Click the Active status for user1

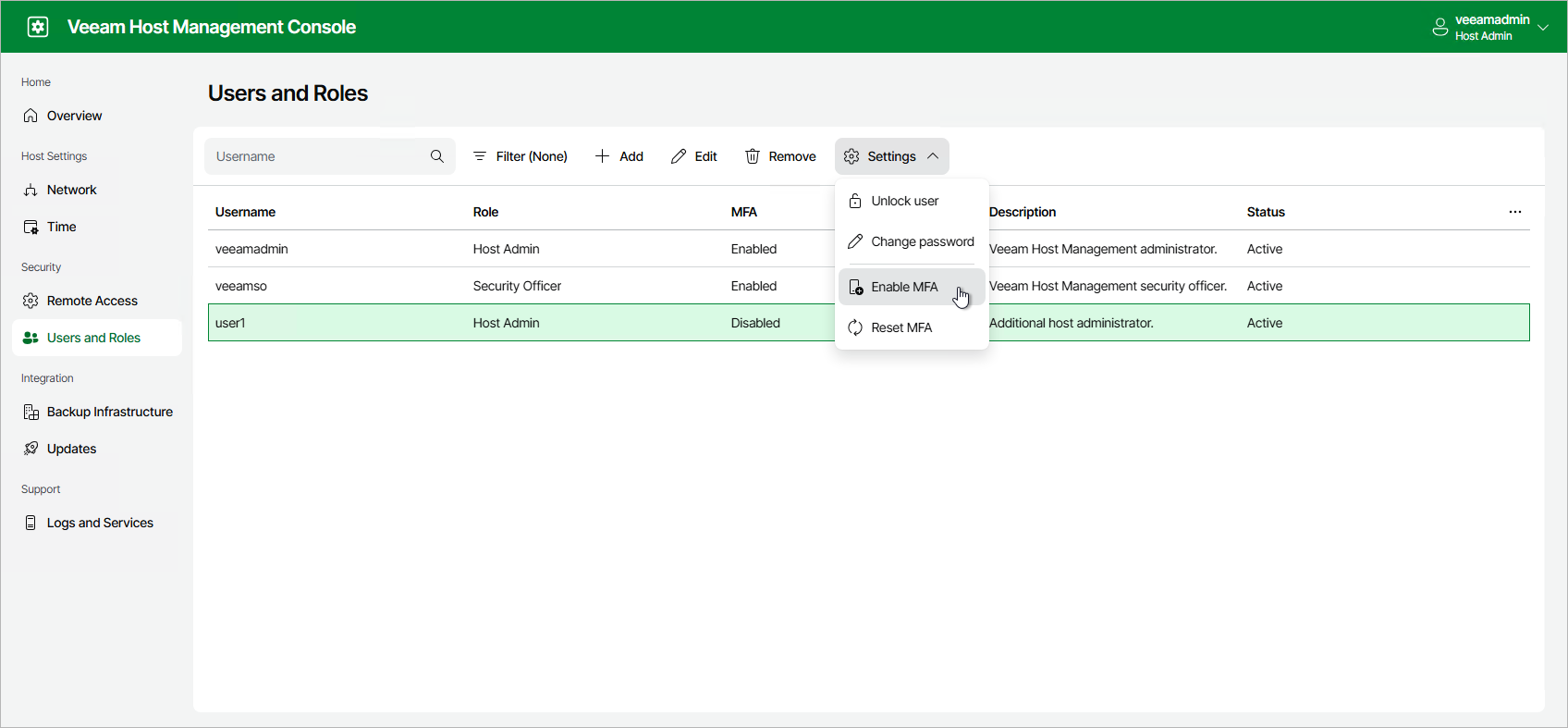click(1265, 323)
